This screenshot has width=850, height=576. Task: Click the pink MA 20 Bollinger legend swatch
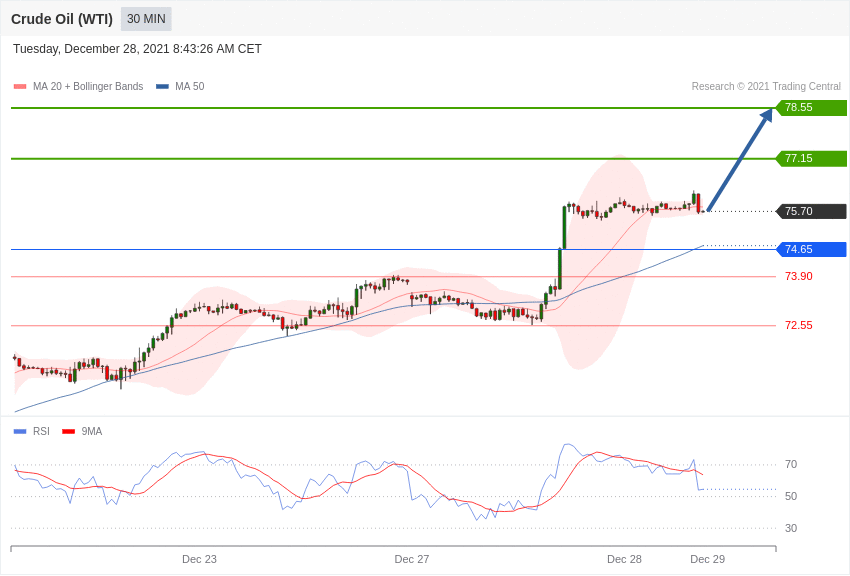pyautogui.click(x=20, y=87)
